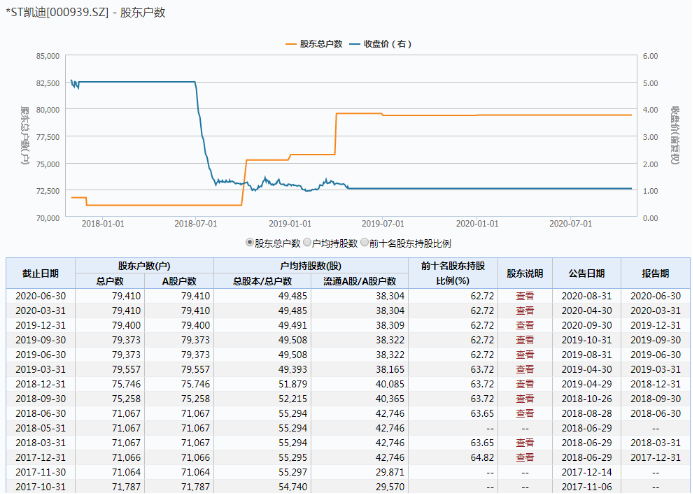The image size is (693, 494).
Task: Click the 报告期 column header
Action: (x=655, y=274)
